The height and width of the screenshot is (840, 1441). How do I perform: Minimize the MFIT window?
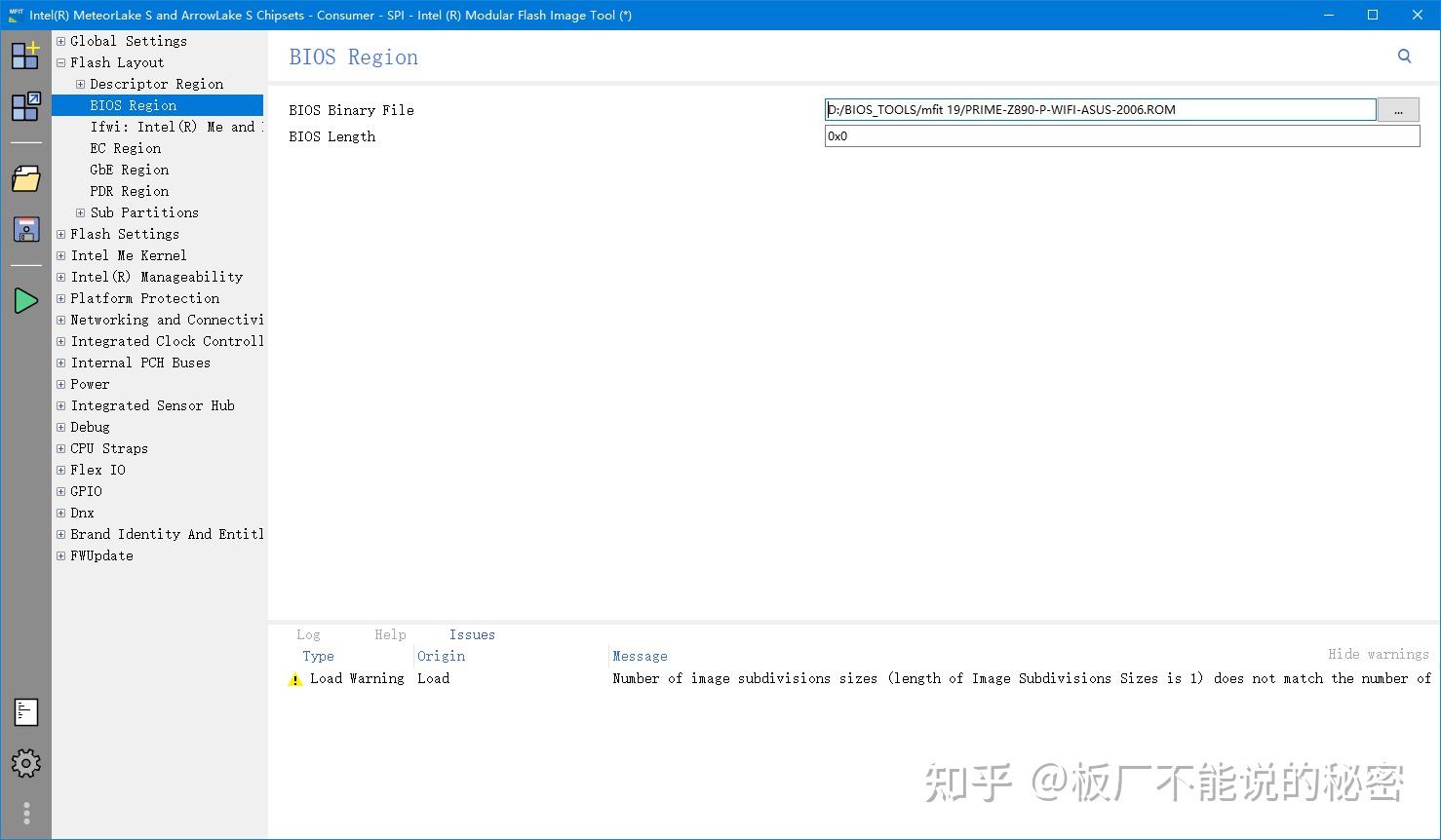click(x=1329, y=15)
